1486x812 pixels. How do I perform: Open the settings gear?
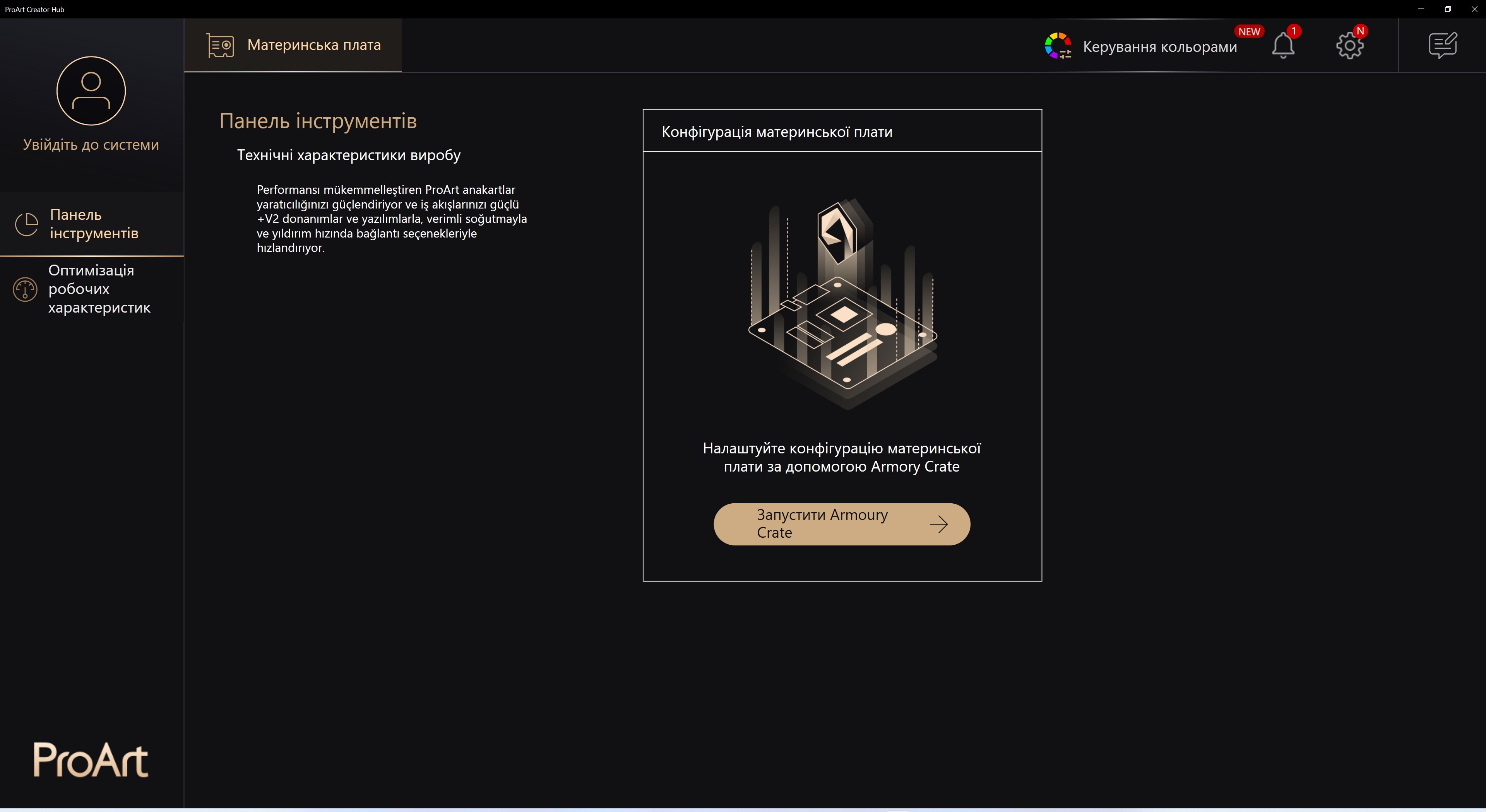(x=1350, y=45)
